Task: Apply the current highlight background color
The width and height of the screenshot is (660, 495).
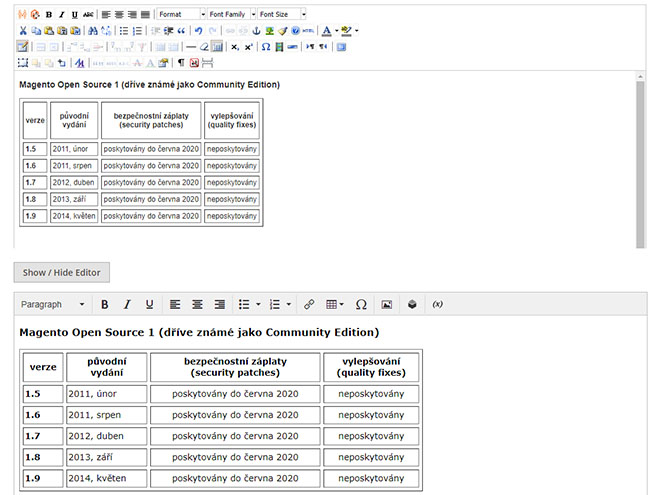Action: click(346, 31)
